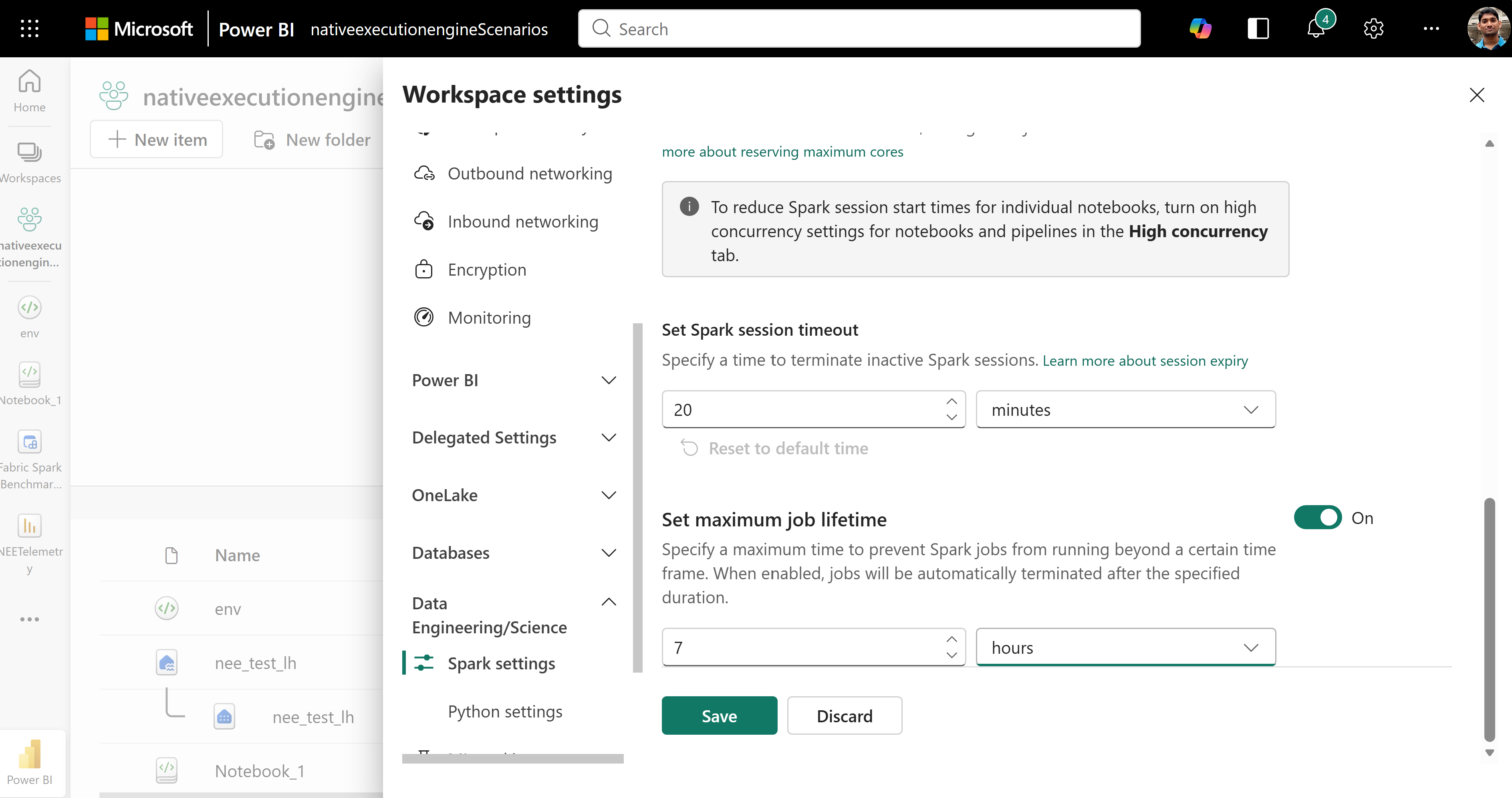Viewport: 1512px width, 798px height.
Task: Open the settings gear icon
Action: (x=1373, y=28)
